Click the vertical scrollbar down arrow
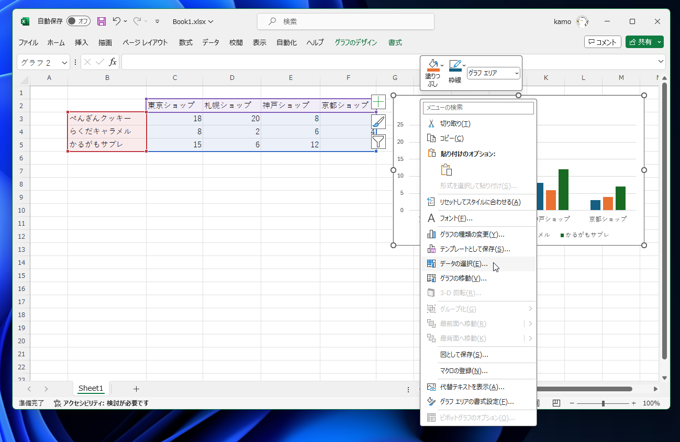680x442 pixels. coord(664,378)
